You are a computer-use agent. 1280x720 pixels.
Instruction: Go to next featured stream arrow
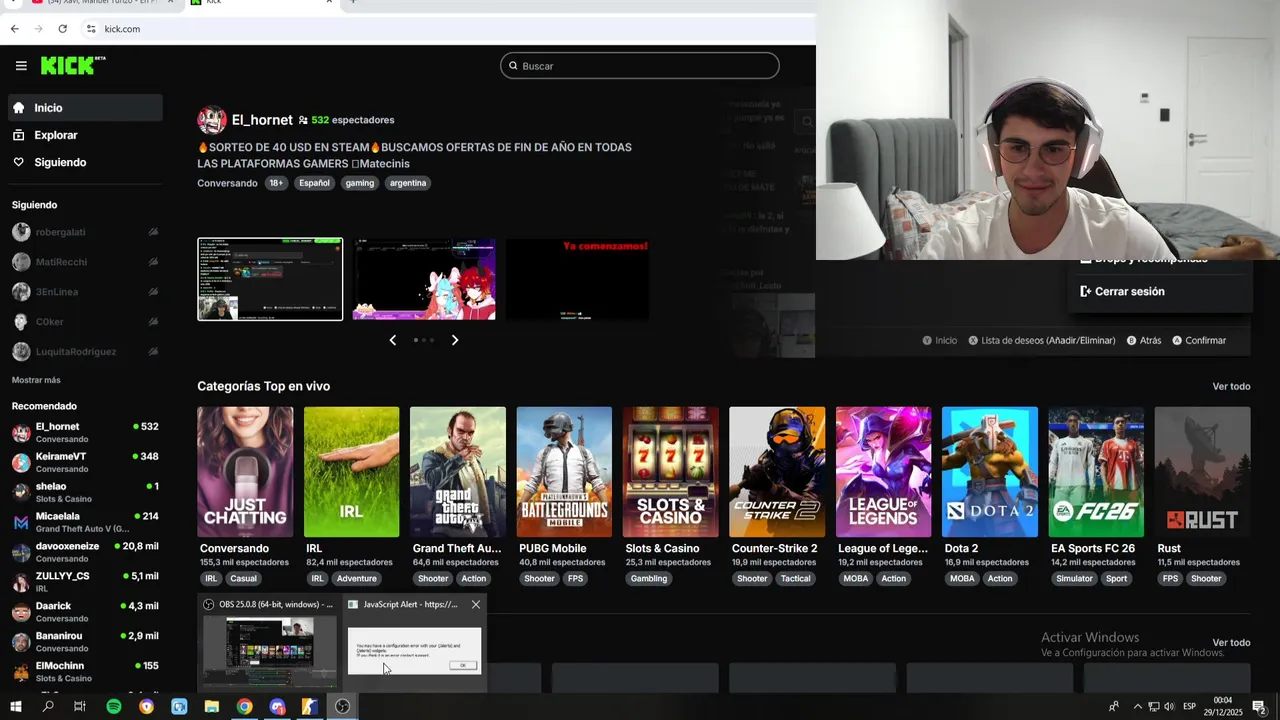tap(455, 340)
